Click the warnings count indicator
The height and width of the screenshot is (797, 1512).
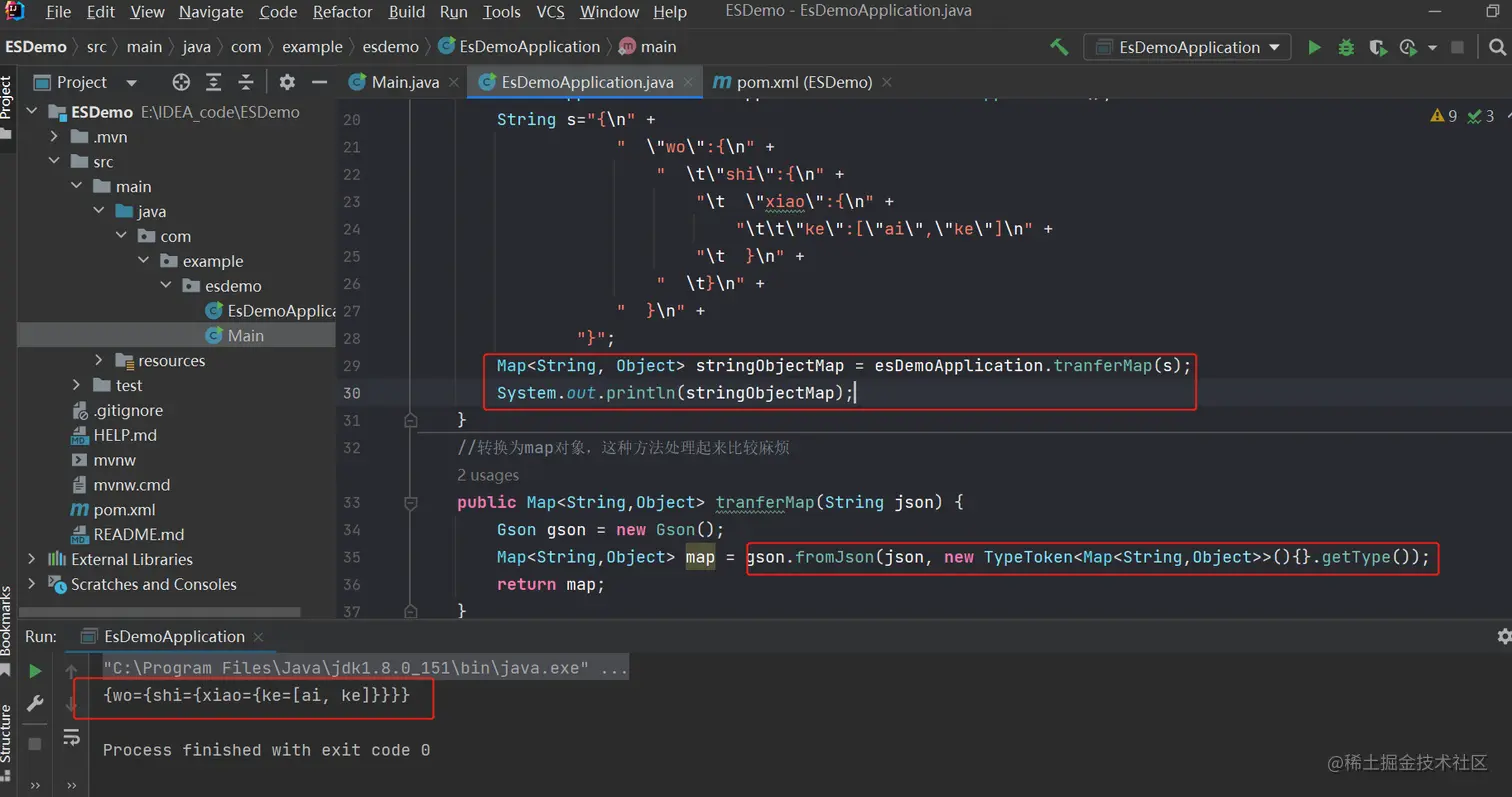pos(1444,116)
